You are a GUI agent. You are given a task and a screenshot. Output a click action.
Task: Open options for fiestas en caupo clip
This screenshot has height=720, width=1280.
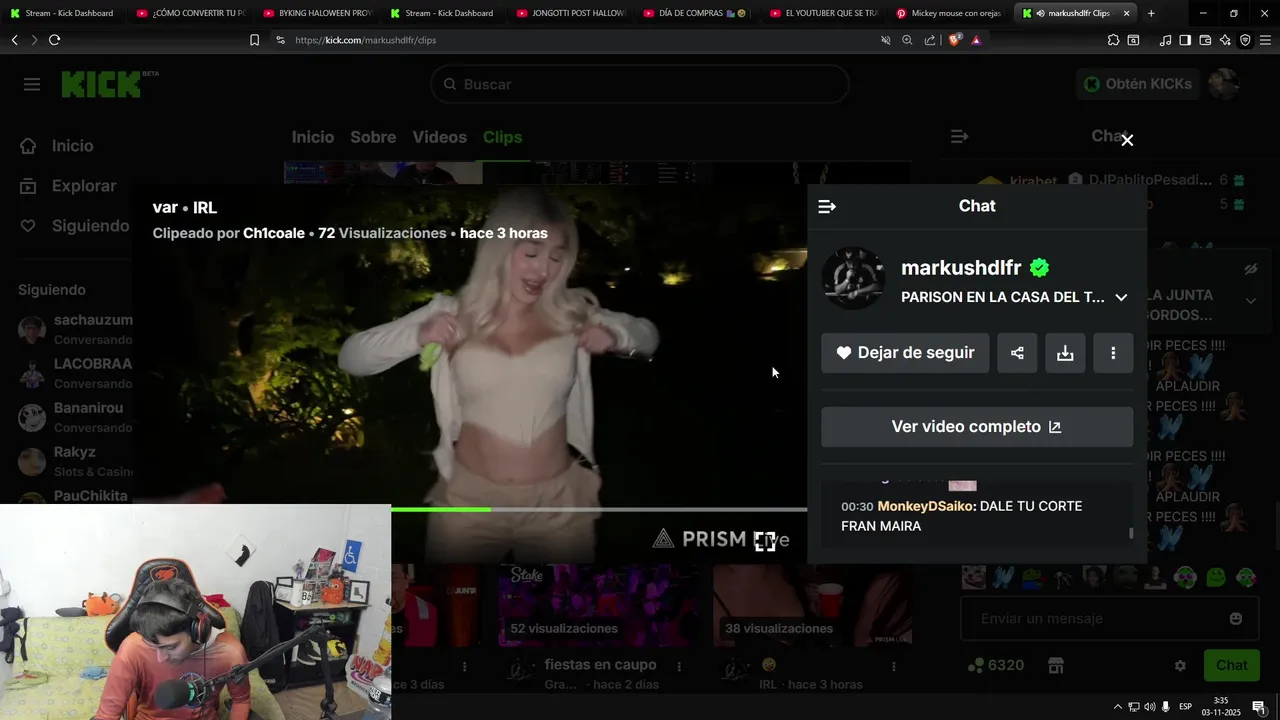point(679,666)
